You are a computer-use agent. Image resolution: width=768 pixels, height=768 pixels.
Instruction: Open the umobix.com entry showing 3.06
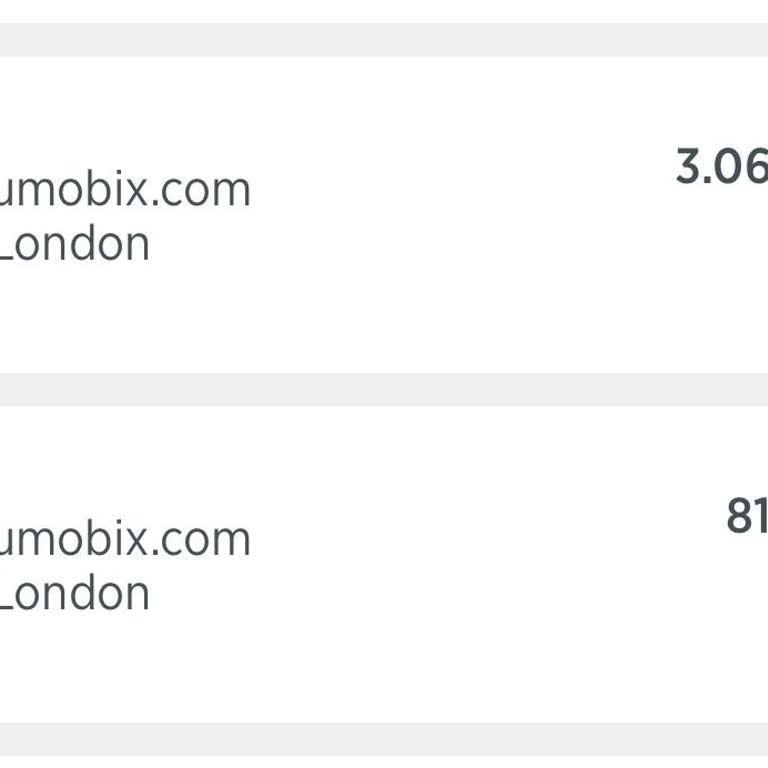tap(125, 190)
